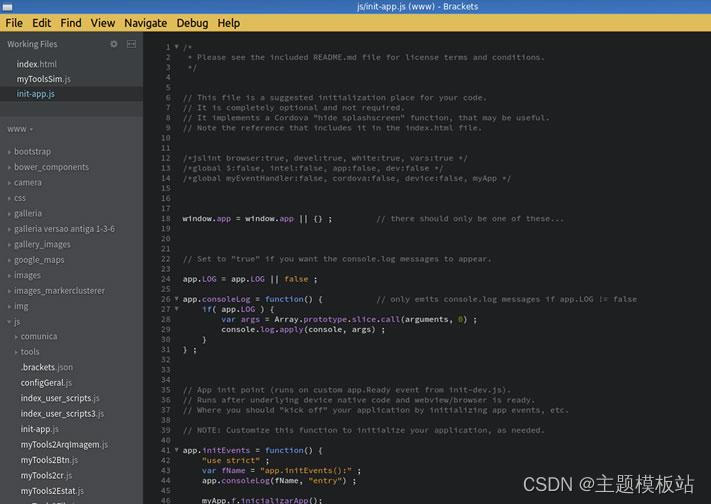Expand the google_maps folder
The height and width of the screenshot is (504, 711).
pos(39,260)
